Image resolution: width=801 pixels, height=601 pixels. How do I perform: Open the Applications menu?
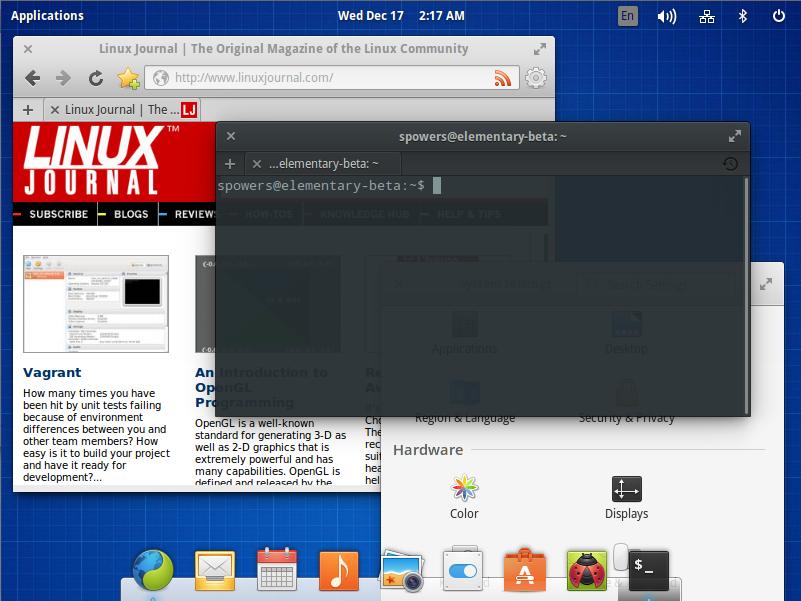coord(48,15)
